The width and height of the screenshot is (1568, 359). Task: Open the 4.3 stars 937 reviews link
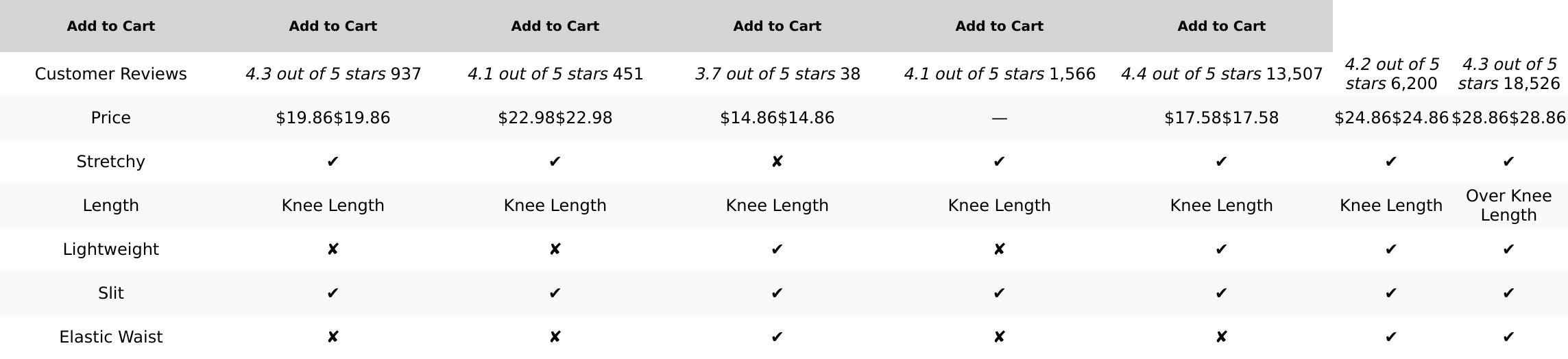tap(333, 74)
